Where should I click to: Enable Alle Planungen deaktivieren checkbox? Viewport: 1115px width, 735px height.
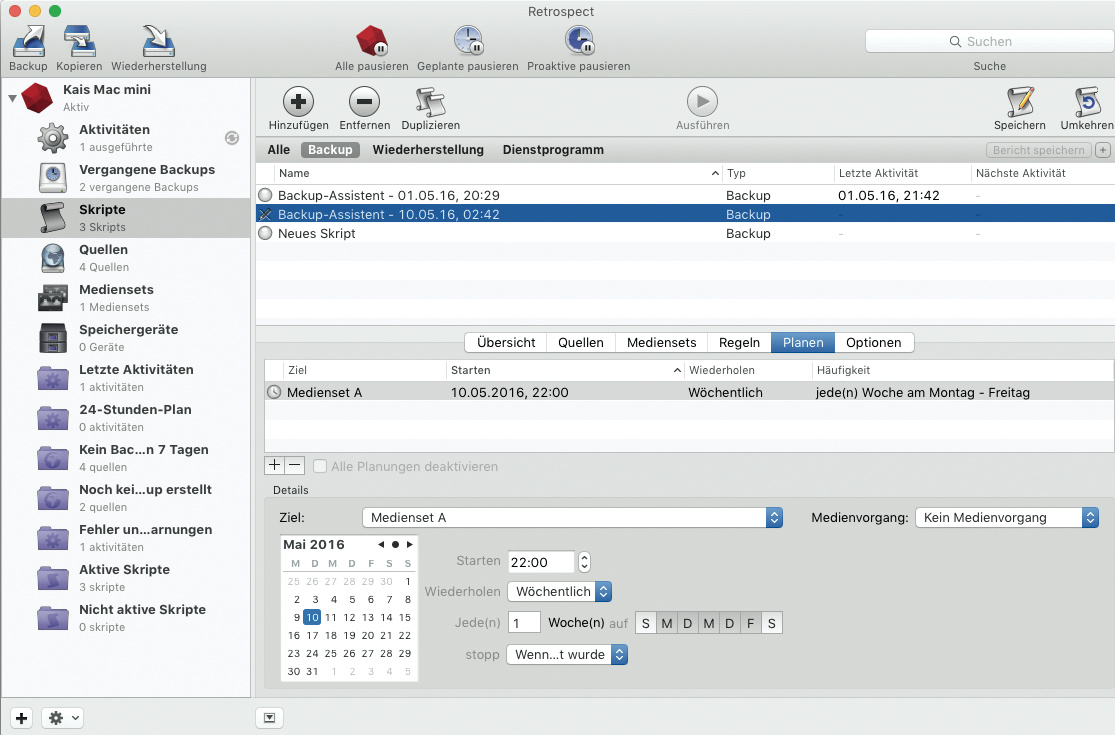click(320, 466)
